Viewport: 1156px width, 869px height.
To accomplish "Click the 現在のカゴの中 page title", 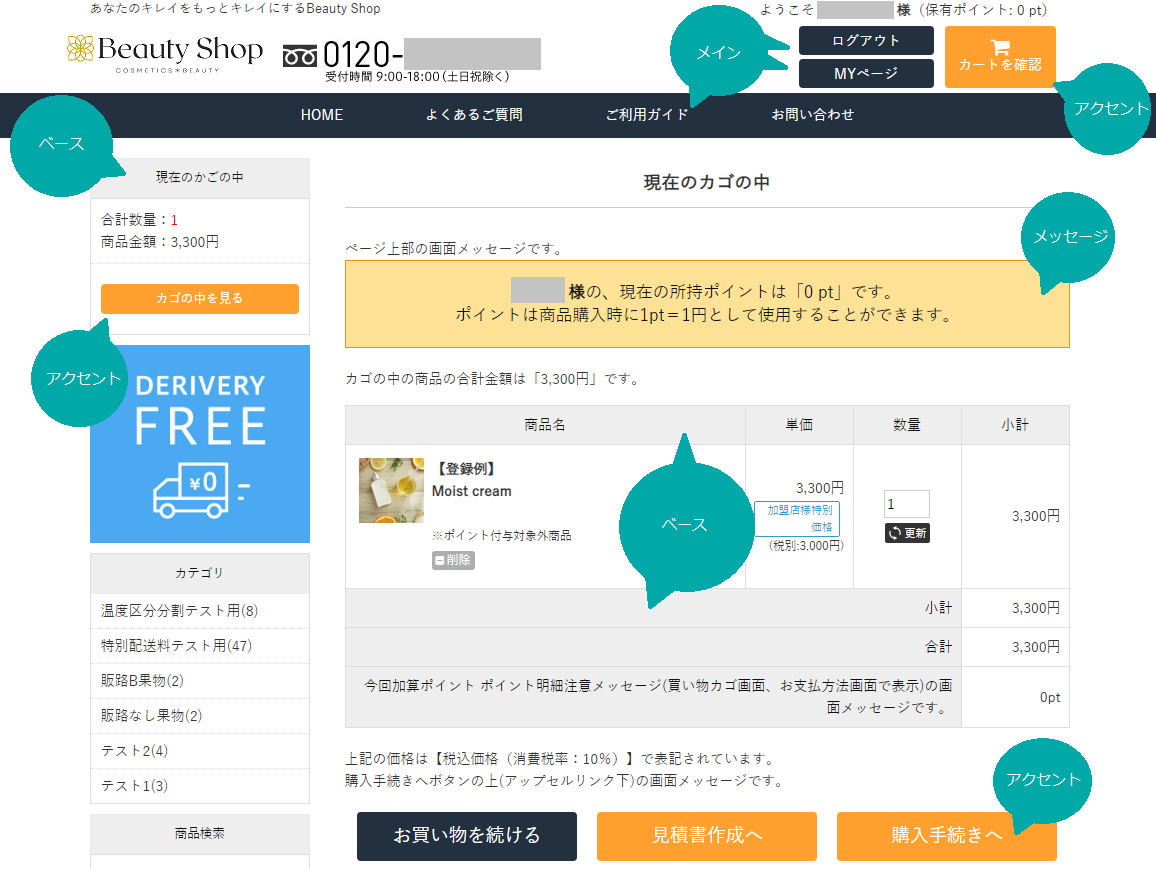I will click(707, 183).
